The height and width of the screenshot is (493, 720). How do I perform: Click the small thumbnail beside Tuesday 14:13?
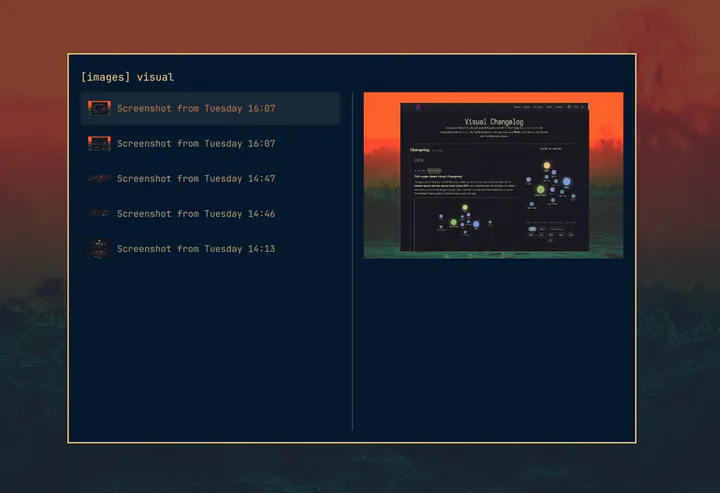click(x=99, y=249)
